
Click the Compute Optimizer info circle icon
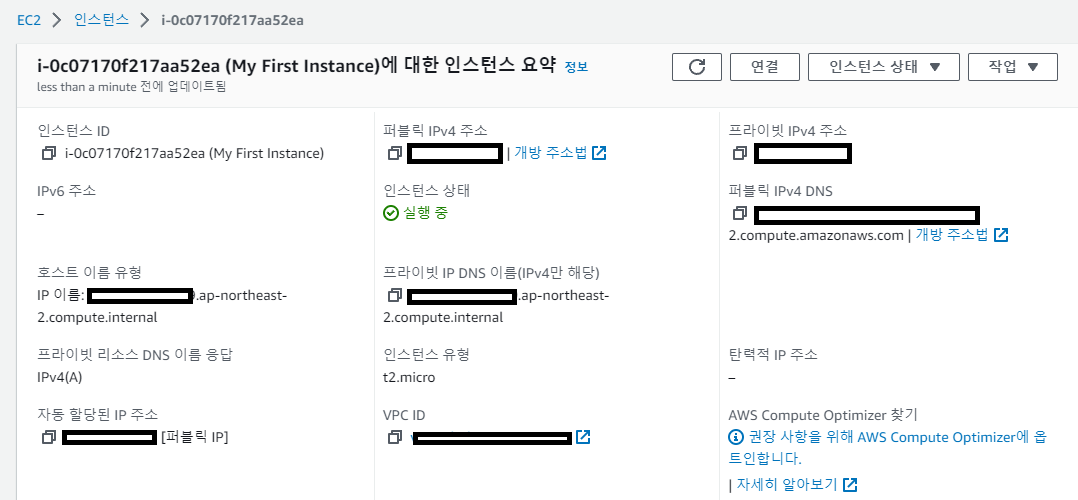click(x=736, y=437)
